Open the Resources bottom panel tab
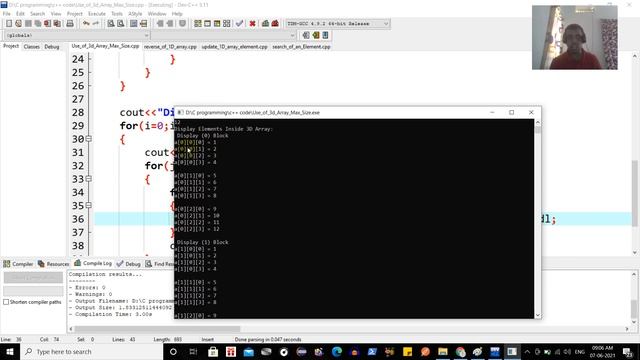This screenshot has height=360, width=640. pyautogui.click(x=53, y=264)
